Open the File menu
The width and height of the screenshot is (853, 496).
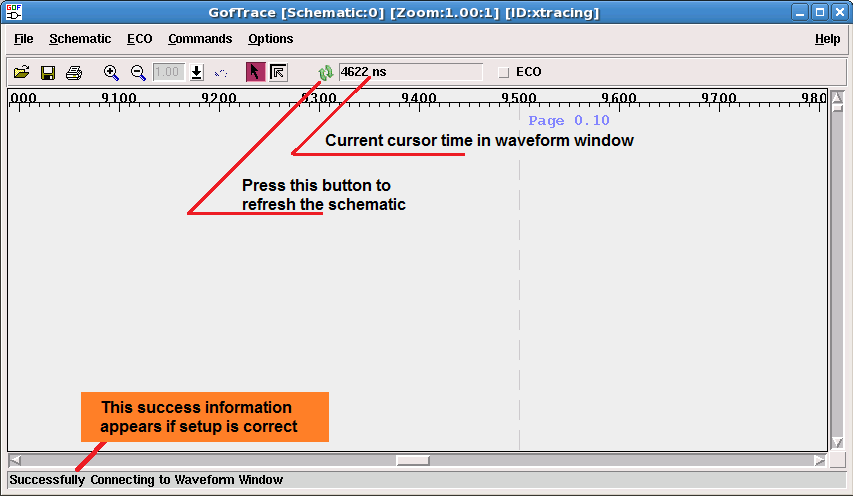tap(23, 39)
